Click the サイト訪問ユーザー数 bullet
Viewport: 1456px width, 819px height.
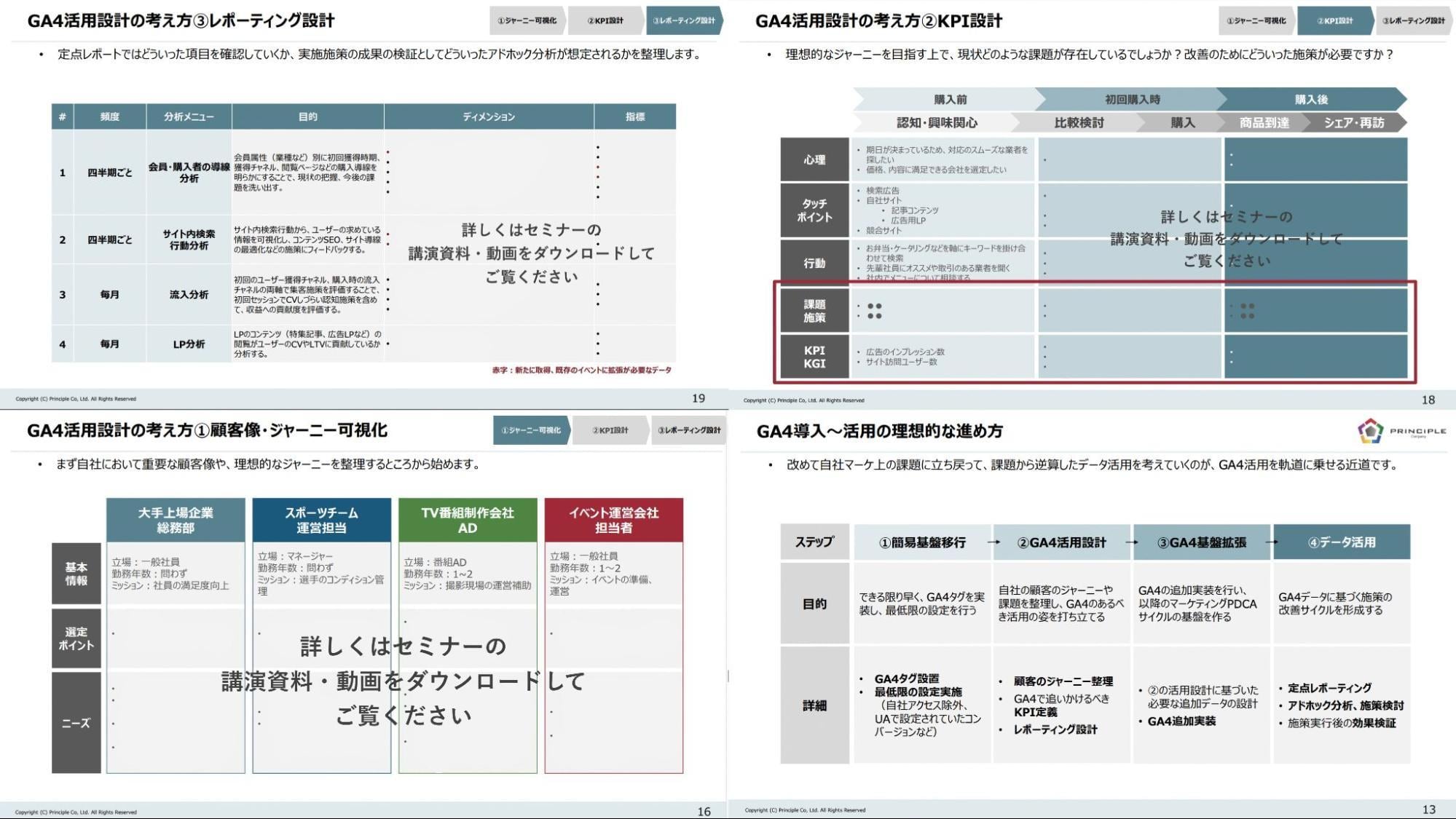click(902, 362)
